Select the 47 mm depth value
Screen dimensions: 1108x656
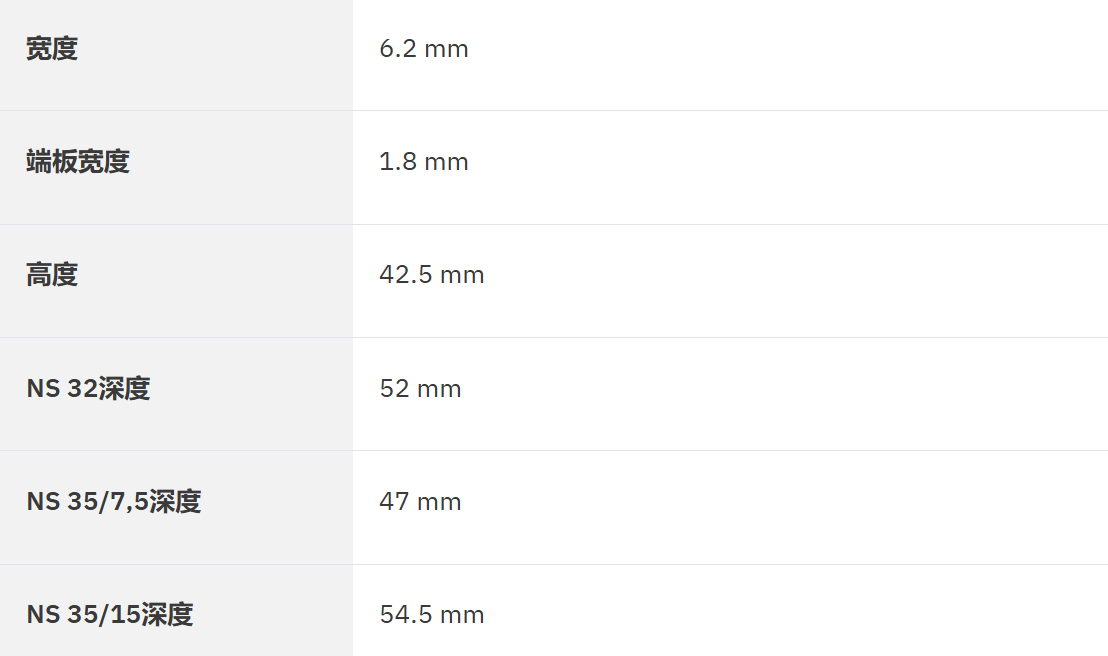tap(420, 501)
